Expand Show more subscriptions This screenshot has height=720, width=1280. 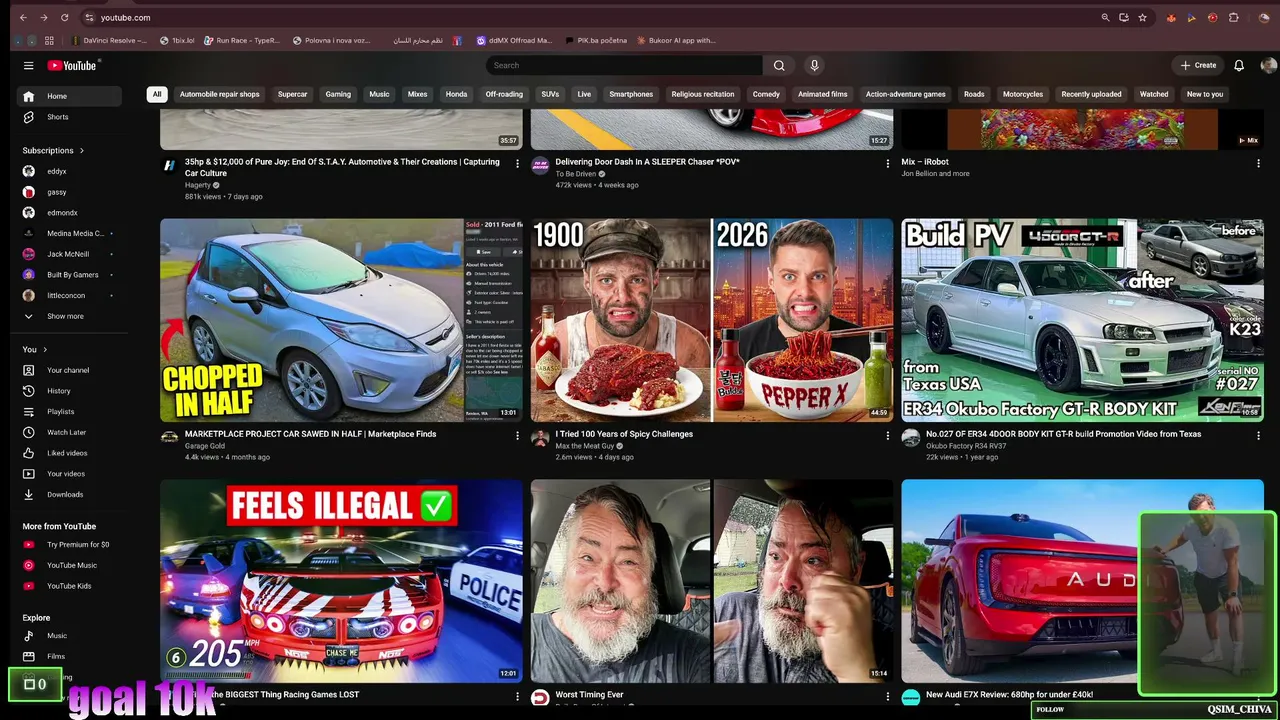pos(69,316)
